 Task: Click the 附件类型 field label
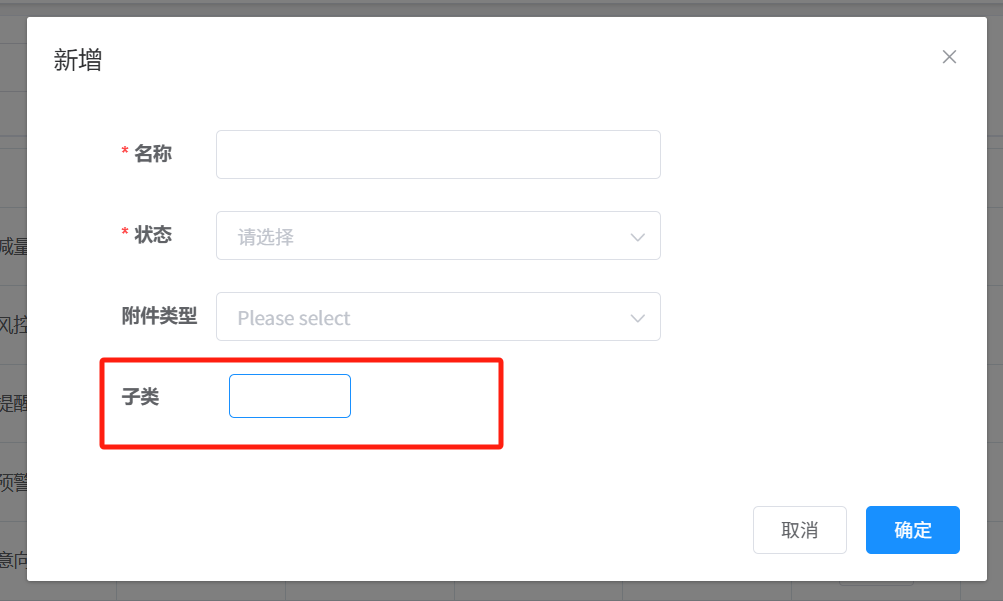pos(159,316)
